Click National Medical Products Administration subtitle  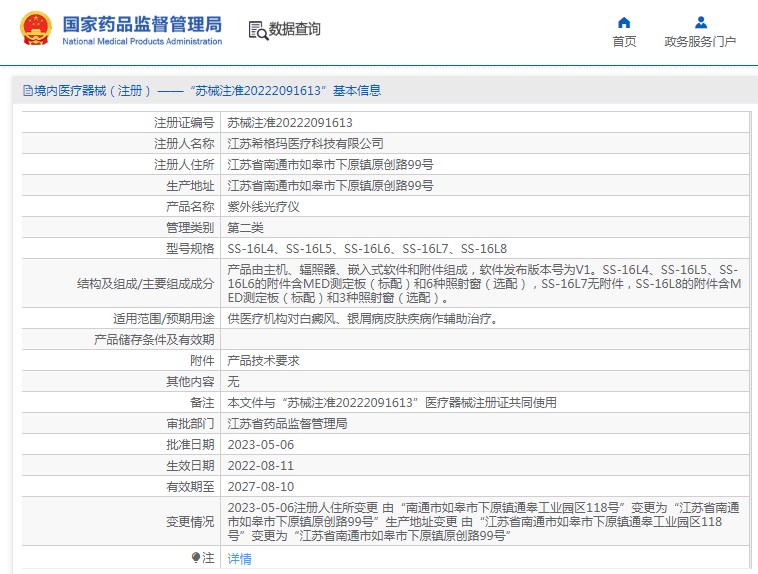142,42
